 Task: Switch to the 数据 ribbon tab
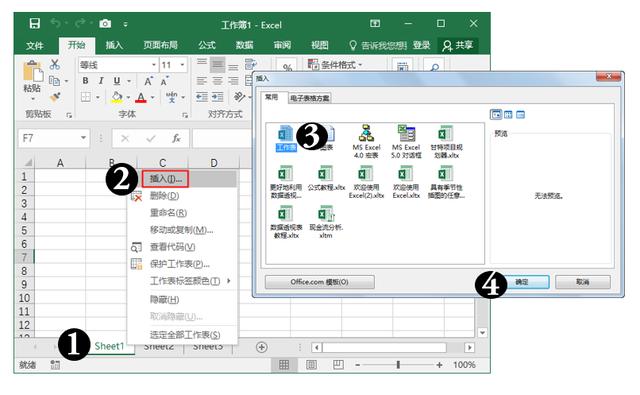point(244,45)
